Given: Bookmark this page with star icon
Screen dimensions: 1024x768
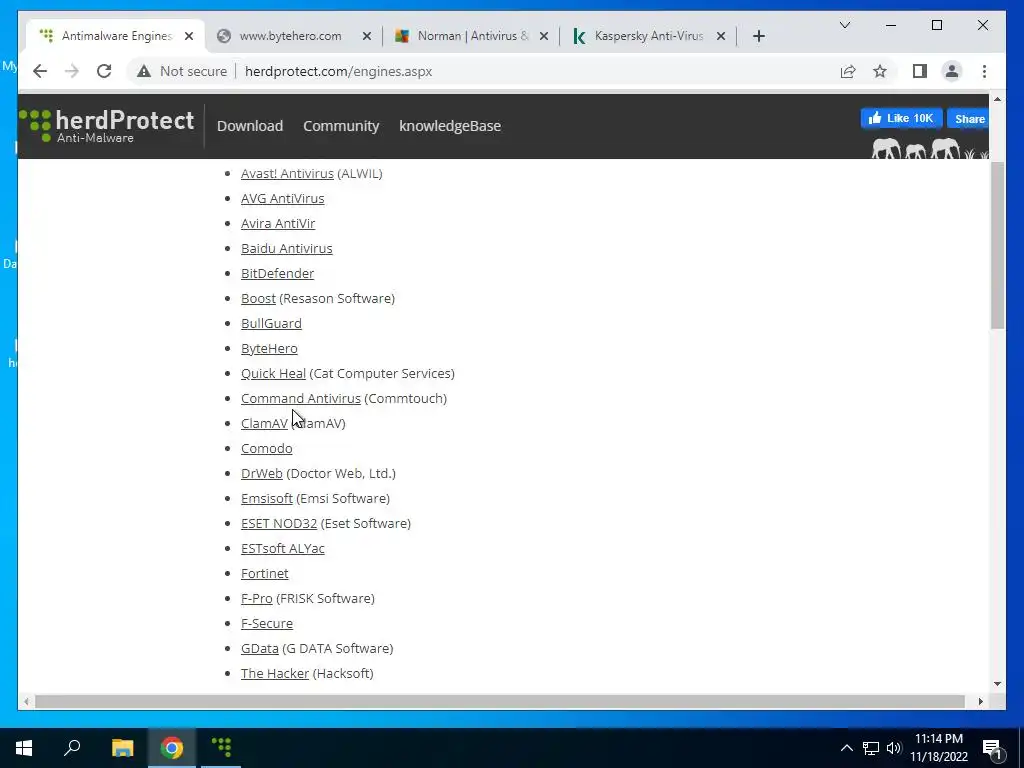Looking at the screenshot, I should pos(880,71).
